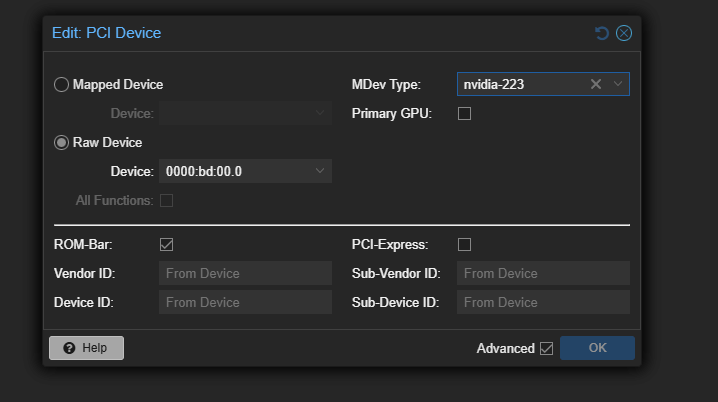Screen dimensions: 718x402
Task: Clear the MDev Type value with X icon
Action: pyautogui.click(x=596, y=85)
